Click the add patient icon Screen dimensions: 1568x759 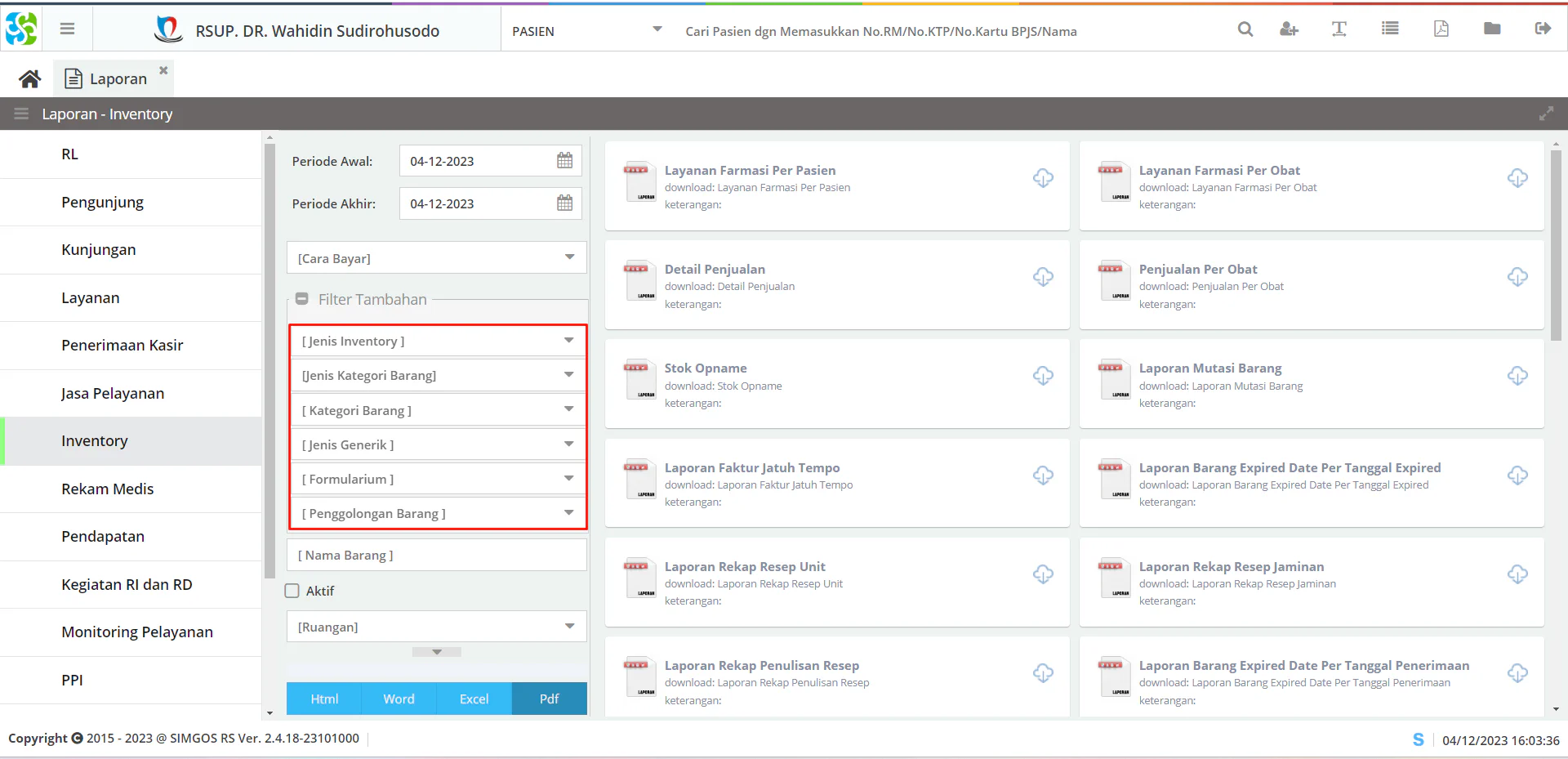pos(1289,29)
